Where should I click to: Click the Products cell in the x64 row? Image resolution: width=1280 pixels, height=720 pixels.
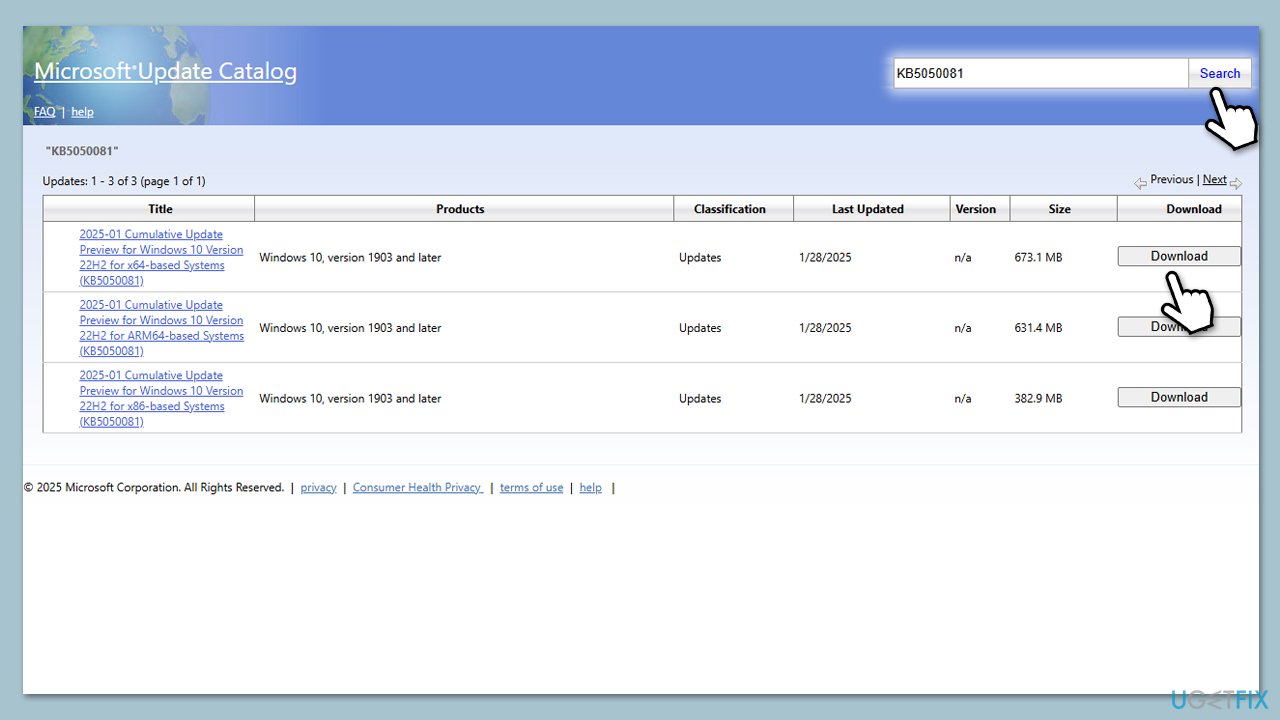350,258
